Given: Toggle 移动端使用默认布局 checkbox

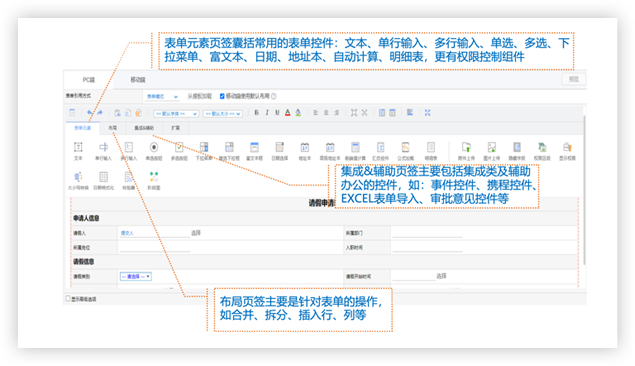Looking at the screenshot, I should point(222,96).
